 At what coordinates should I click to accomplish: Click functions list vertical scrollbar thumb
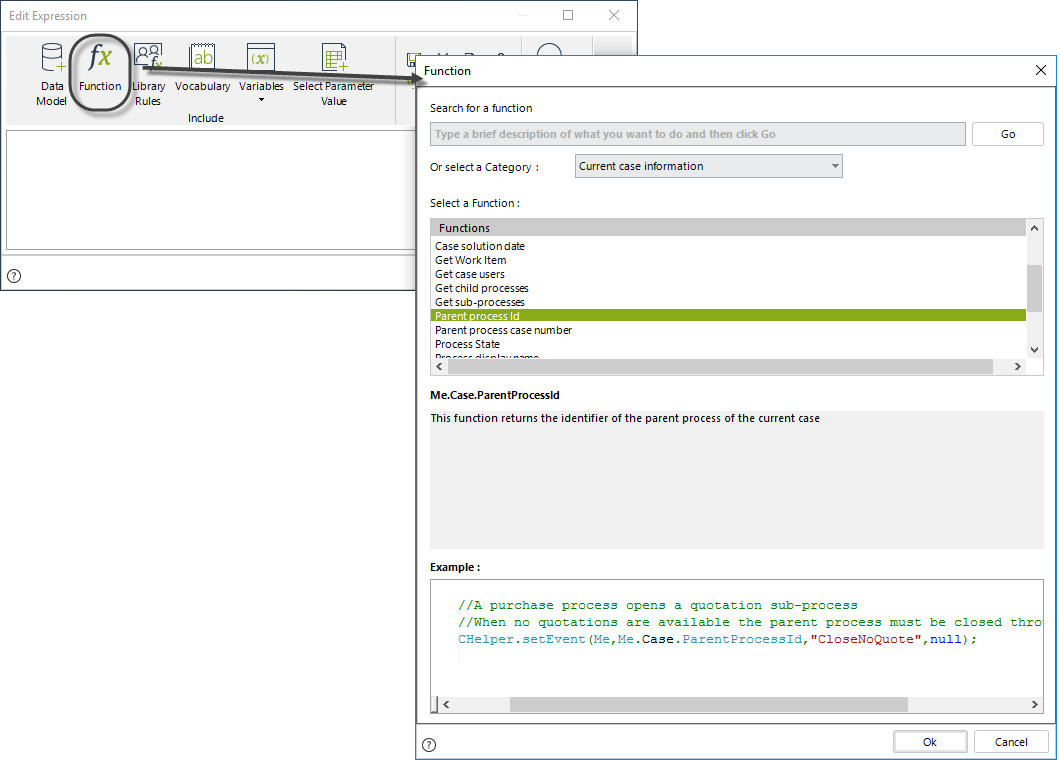(1034, 288)
